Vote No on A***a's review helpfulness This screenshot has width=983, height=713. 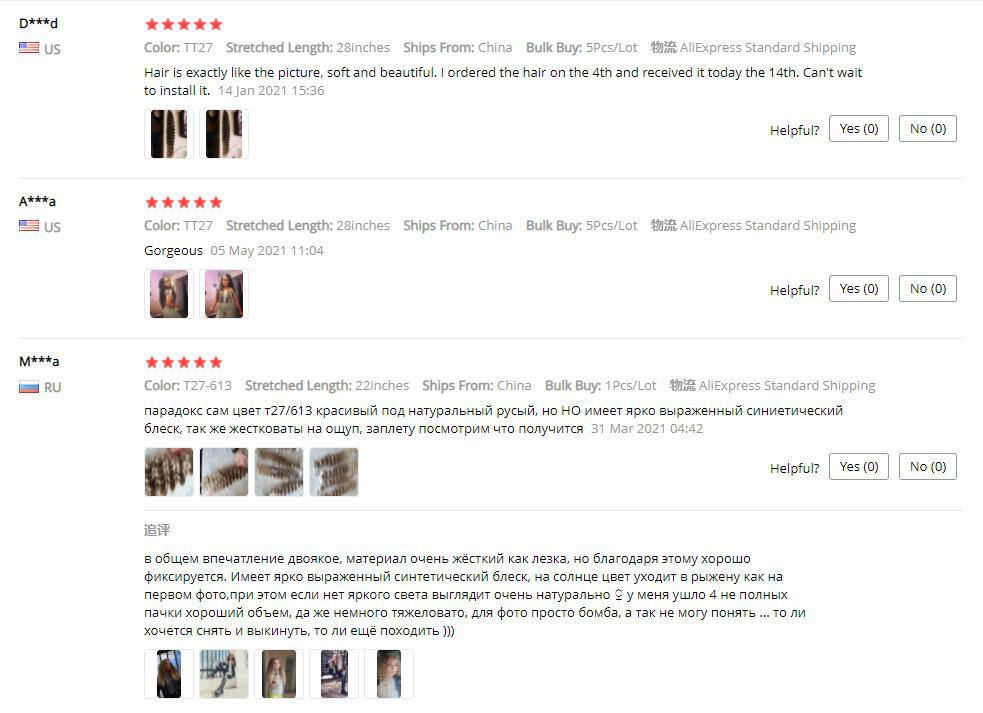click(x=927, y=288)
